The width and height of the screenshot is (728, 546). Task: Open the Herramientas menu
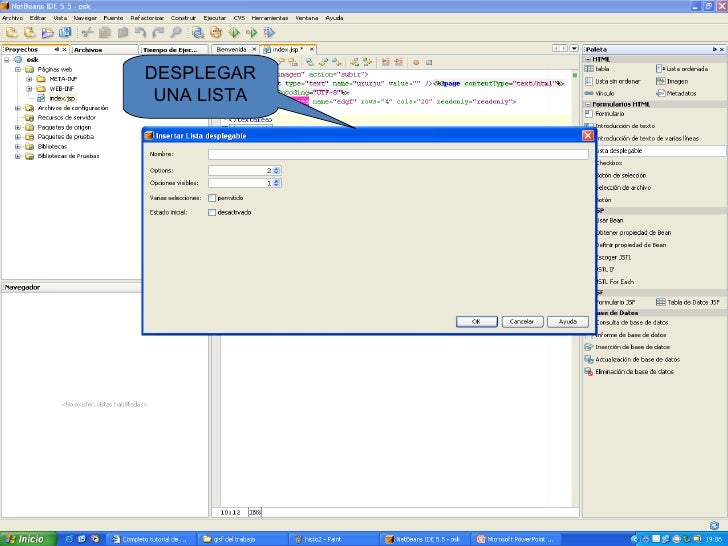click(x=270, y=18)
